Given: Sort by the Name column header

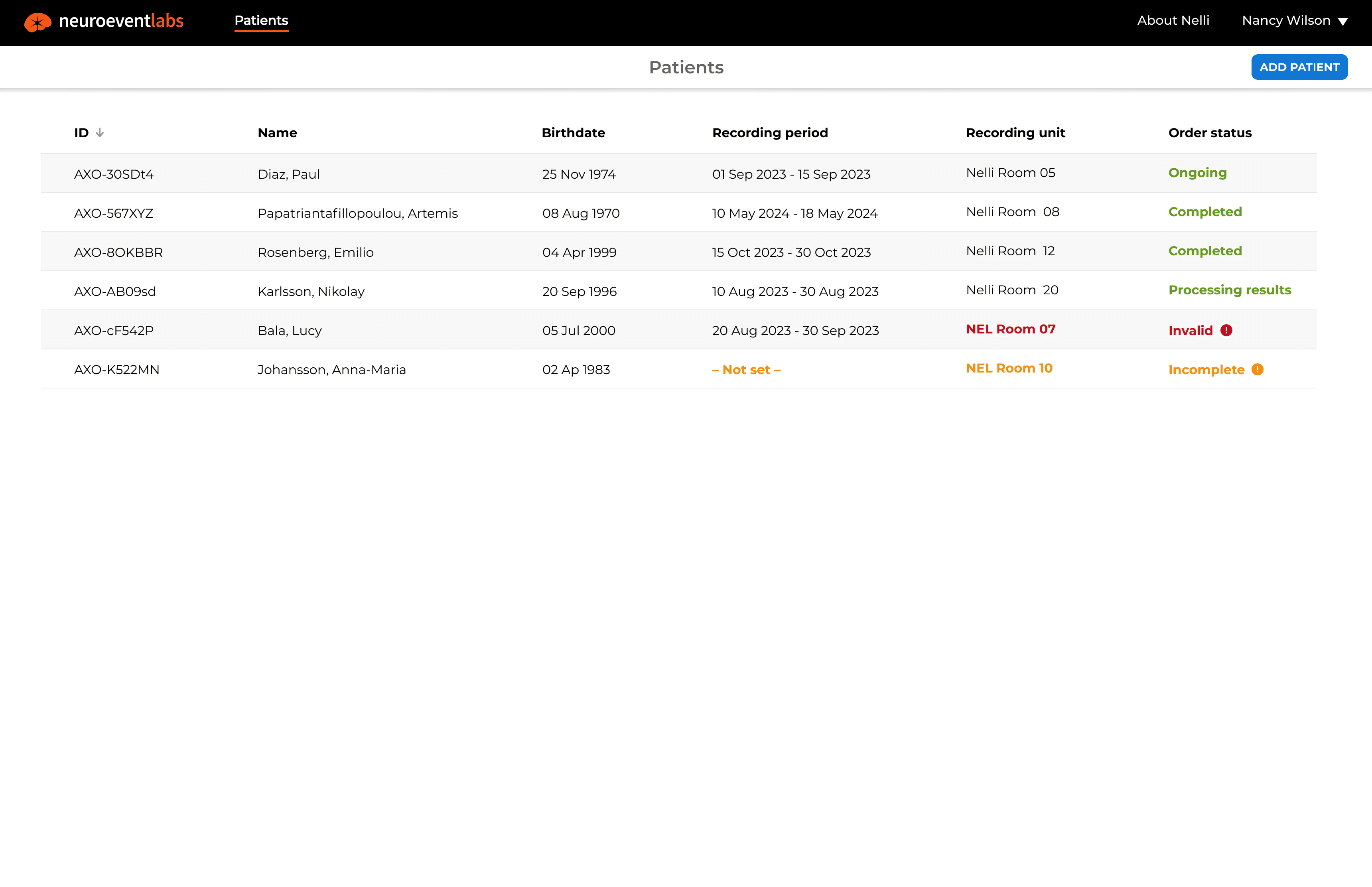Looking at the screenshot, I should [277, 132].
